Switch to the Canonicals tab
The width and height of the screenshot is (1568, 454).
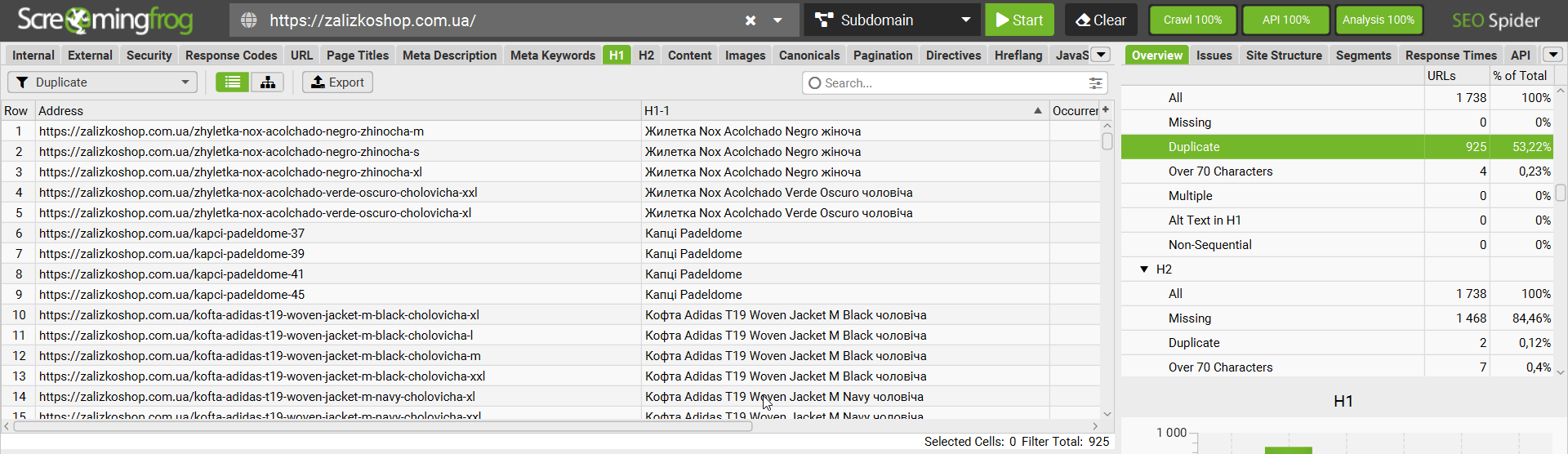(x=809, y=55)
